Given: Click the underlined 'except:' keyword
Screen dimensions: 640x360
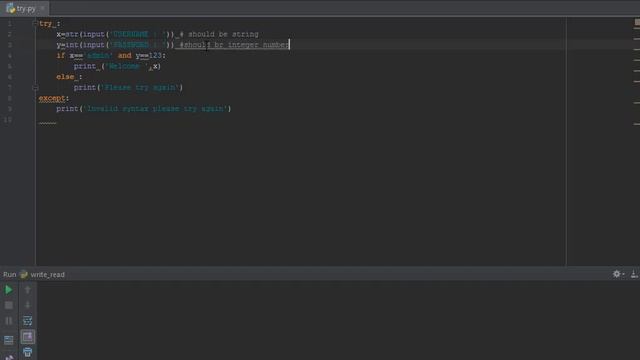Looking at the screenshot, I should (x=53, y=98).
